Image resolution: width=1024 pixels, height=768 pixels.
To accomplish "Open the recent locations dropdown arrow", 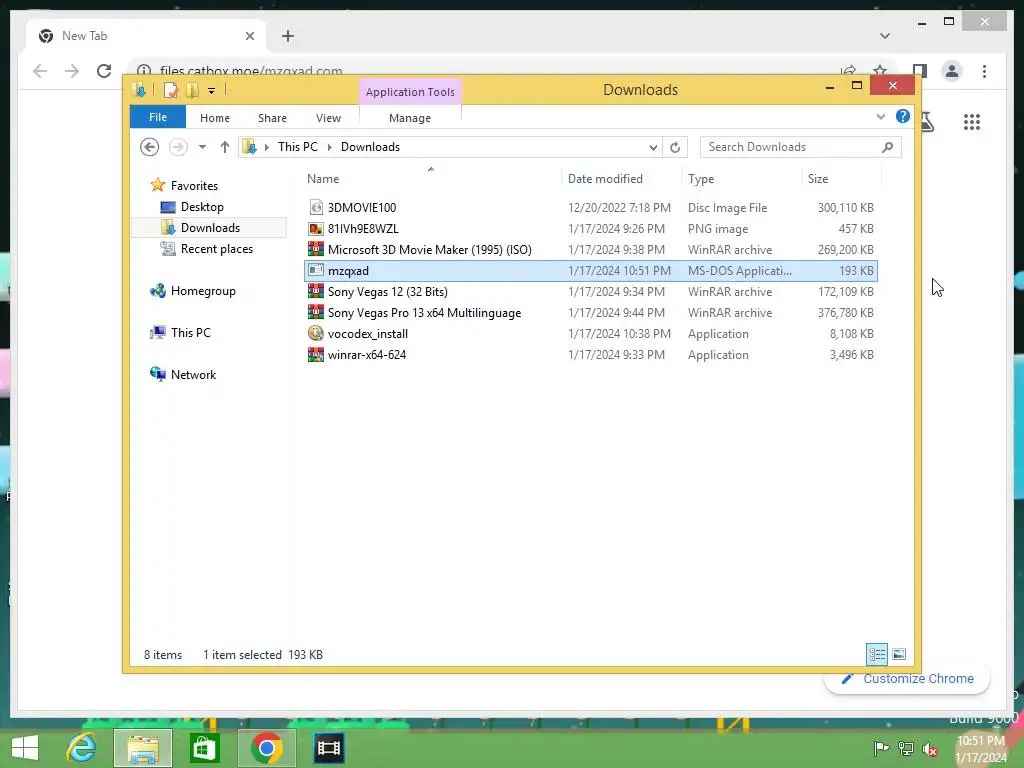I will (202, 147).
